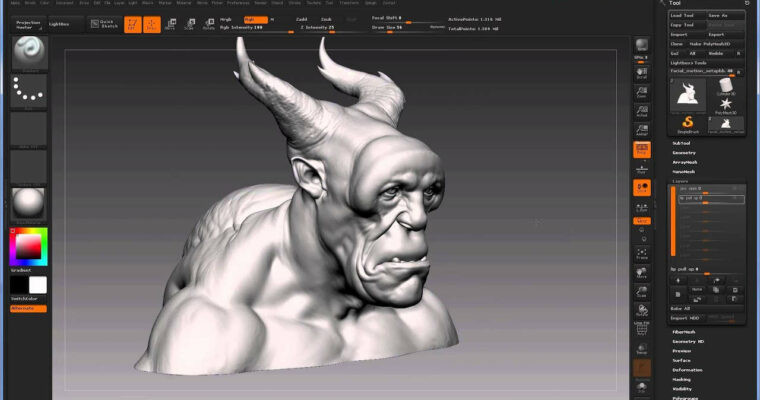Viewport: 760px width, 400px height.
Task: Click the Load Tool button
Action: click(687, 16)
